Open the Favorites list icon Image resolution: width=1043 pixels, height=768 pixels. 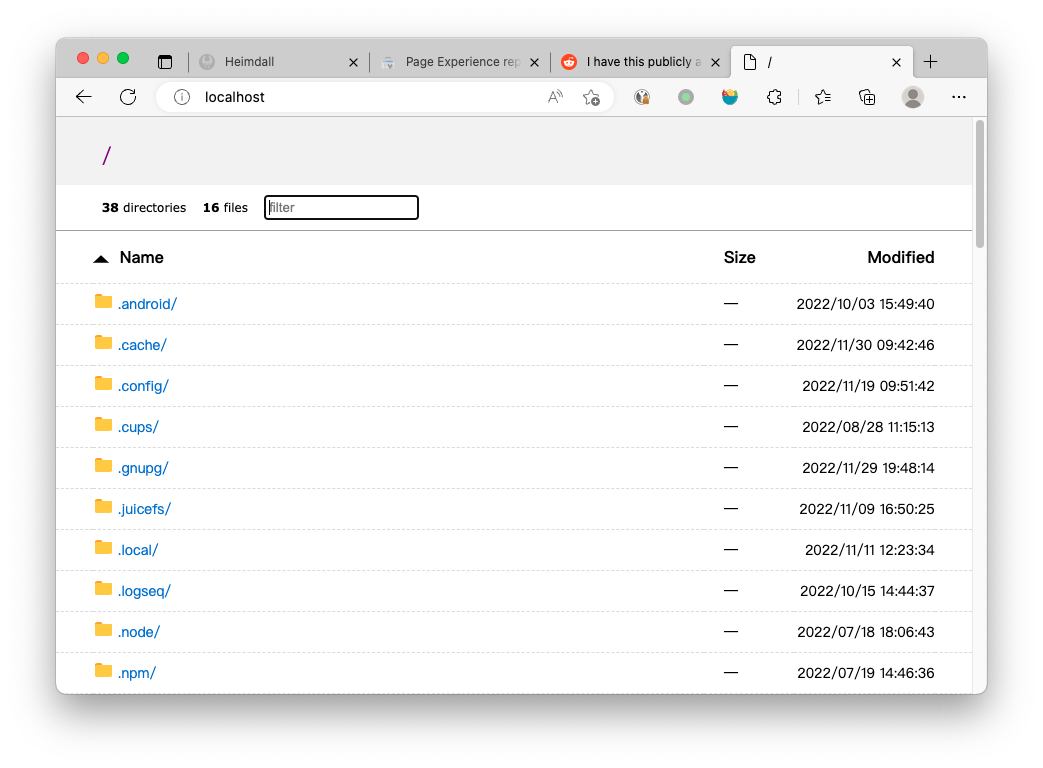click(x=823, y=98)
